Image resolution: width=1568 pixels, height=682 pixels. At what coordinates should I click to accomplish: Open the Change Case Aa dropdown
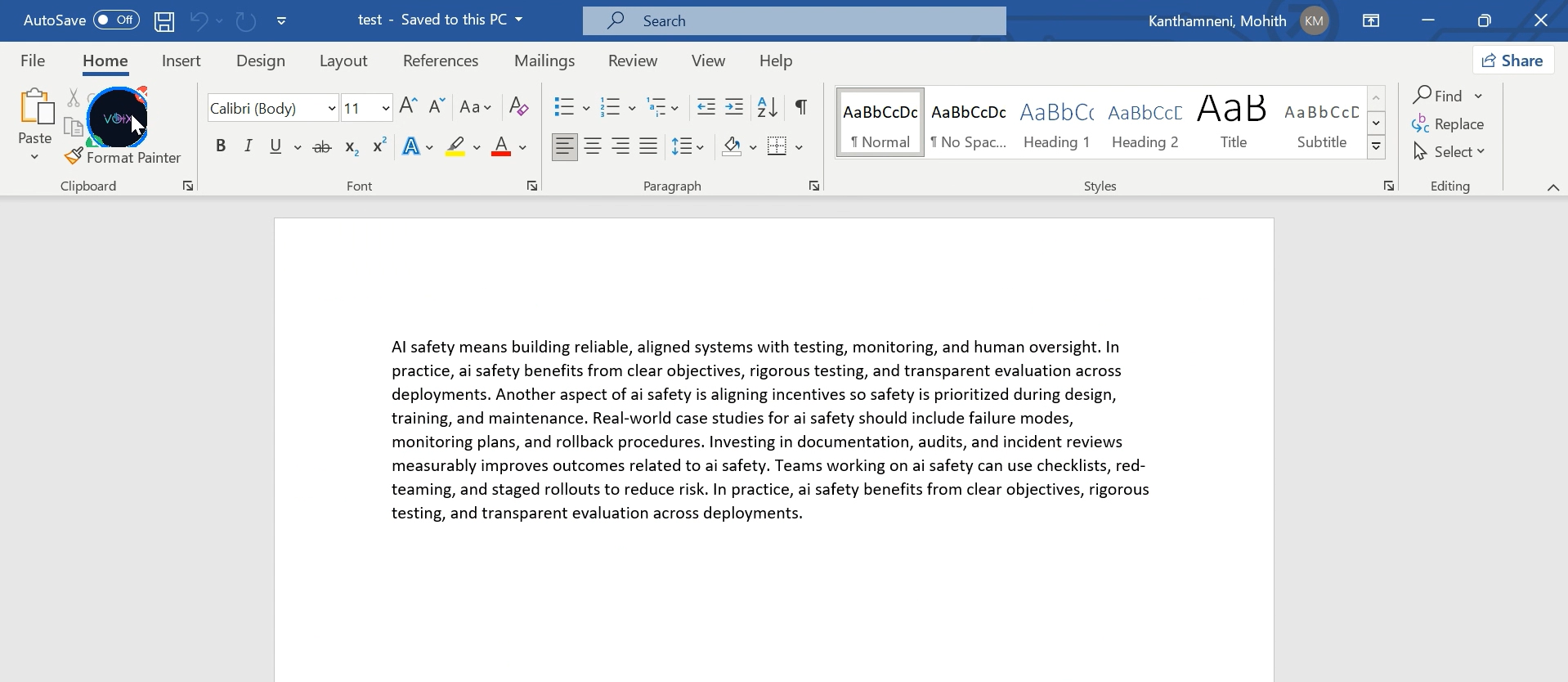click(476, 107)
